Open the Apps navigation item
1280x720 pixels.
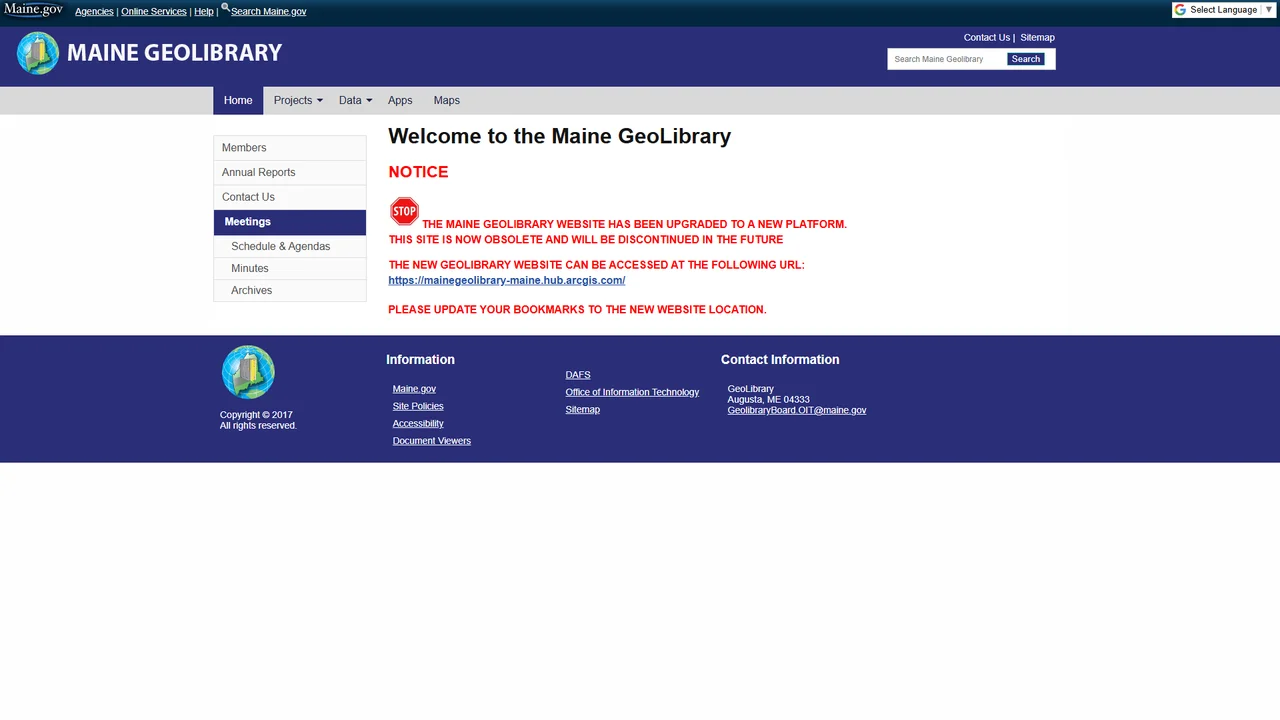pos(400,100)
